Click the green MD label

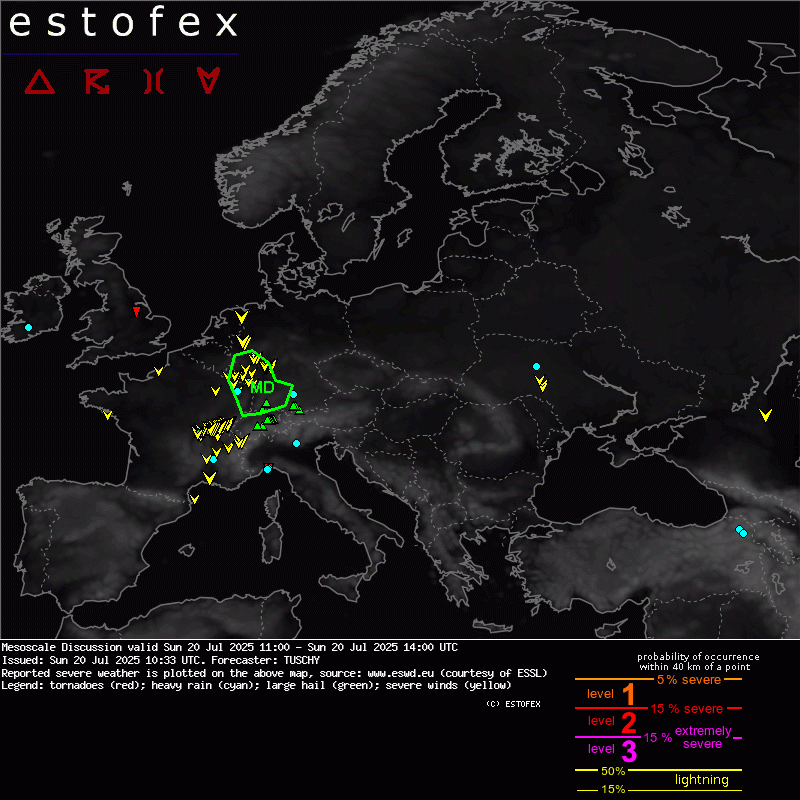tap(262, 387)
